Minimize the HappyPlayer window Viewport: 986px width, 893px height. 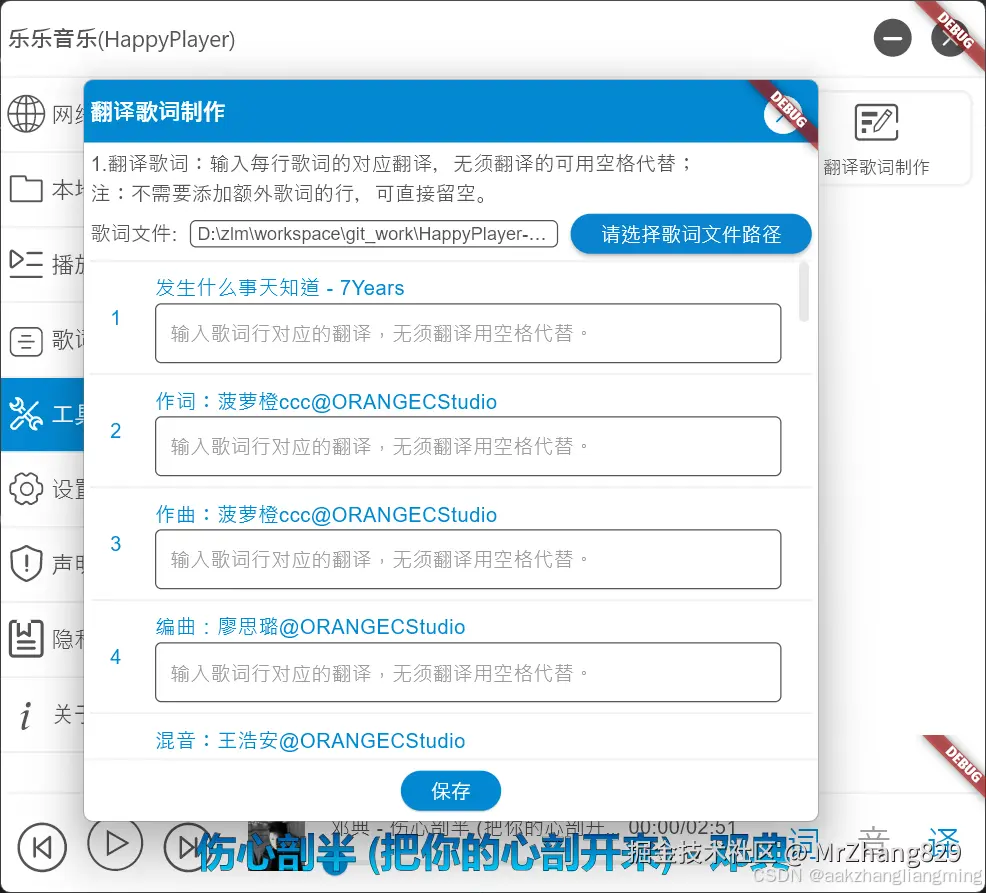892,38
